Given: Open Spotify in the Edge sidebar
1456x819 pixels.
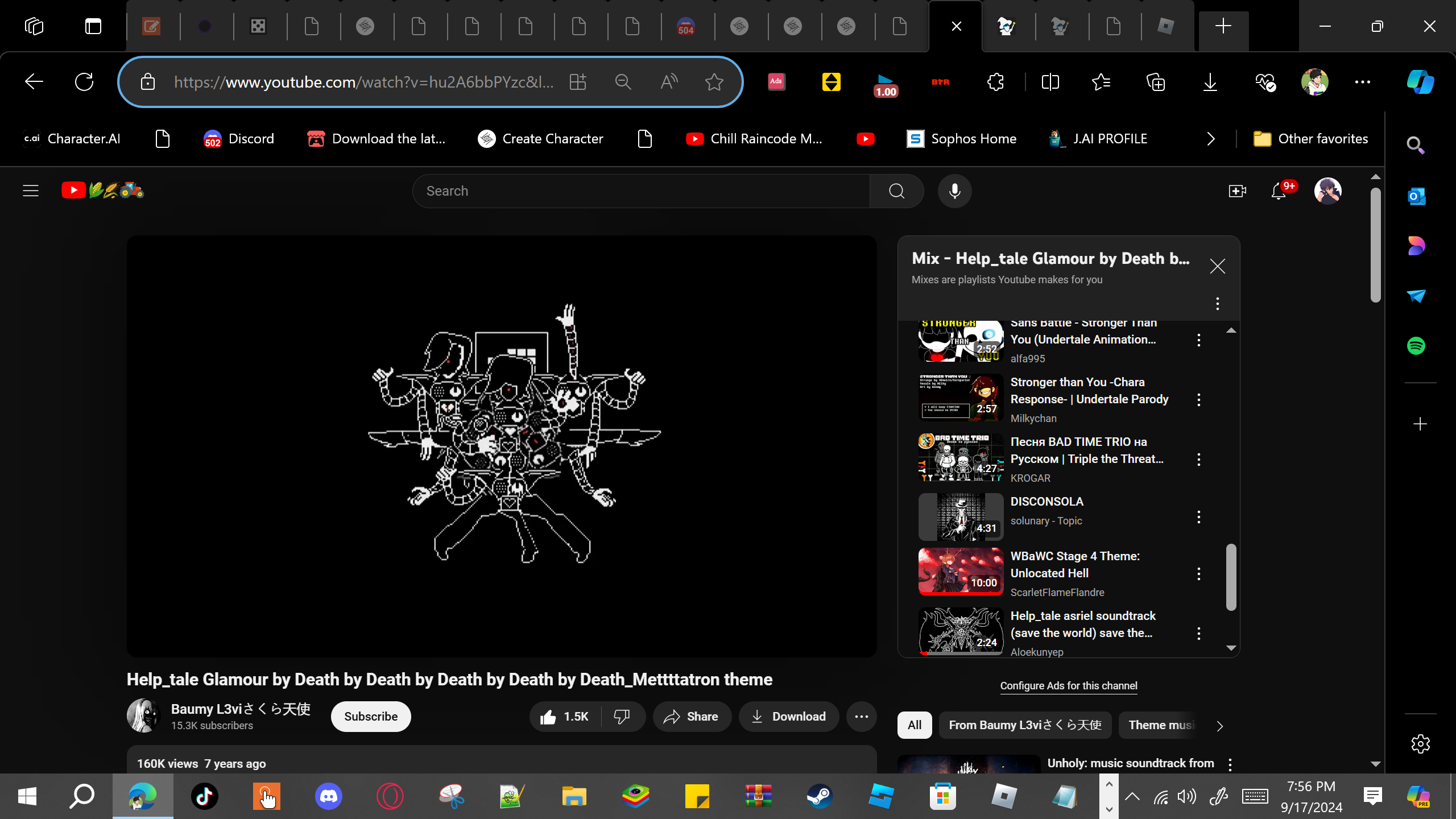Looking at the screenshot, I should [x=1416, y=346].
